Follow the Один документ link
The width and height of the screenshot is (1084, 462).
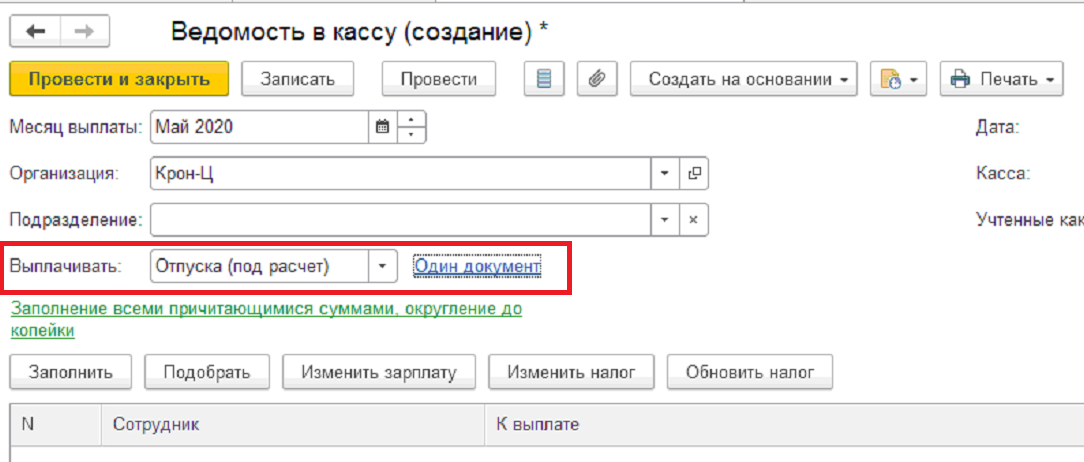click(x=477, y=267)
